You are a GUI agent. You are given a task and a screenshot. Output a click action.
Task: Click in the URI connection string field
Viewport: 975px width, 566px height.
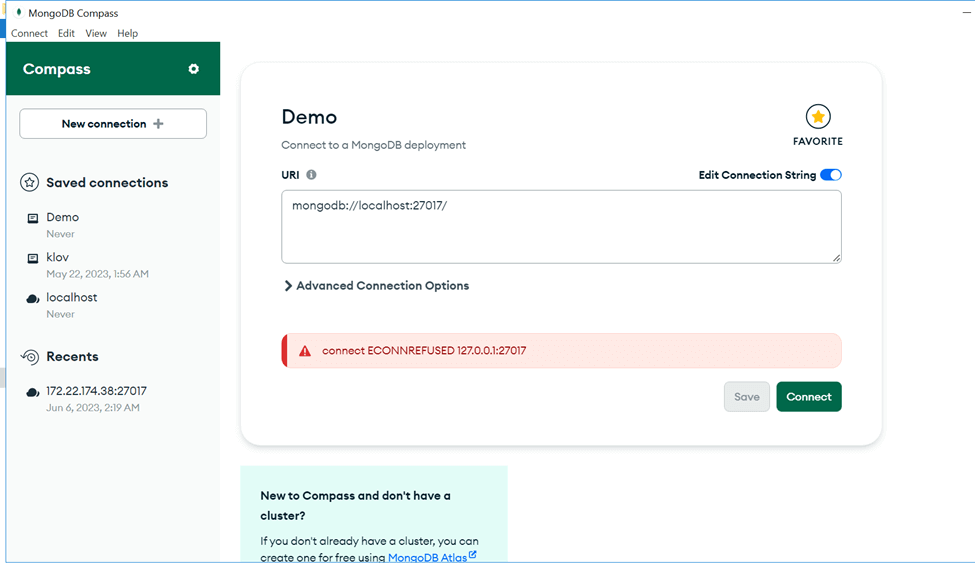tap(561, 227)
